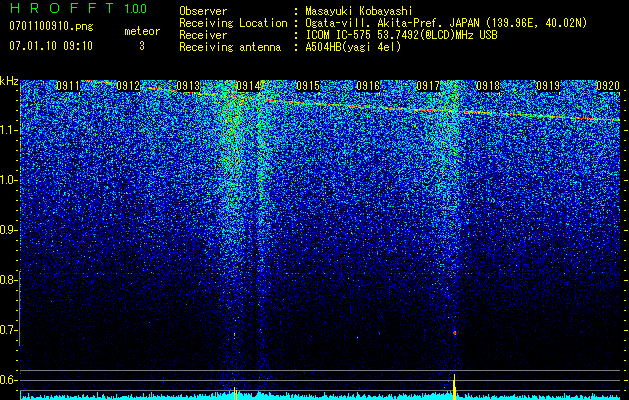Click the 0.6 kHz axis label

point(9,380)
